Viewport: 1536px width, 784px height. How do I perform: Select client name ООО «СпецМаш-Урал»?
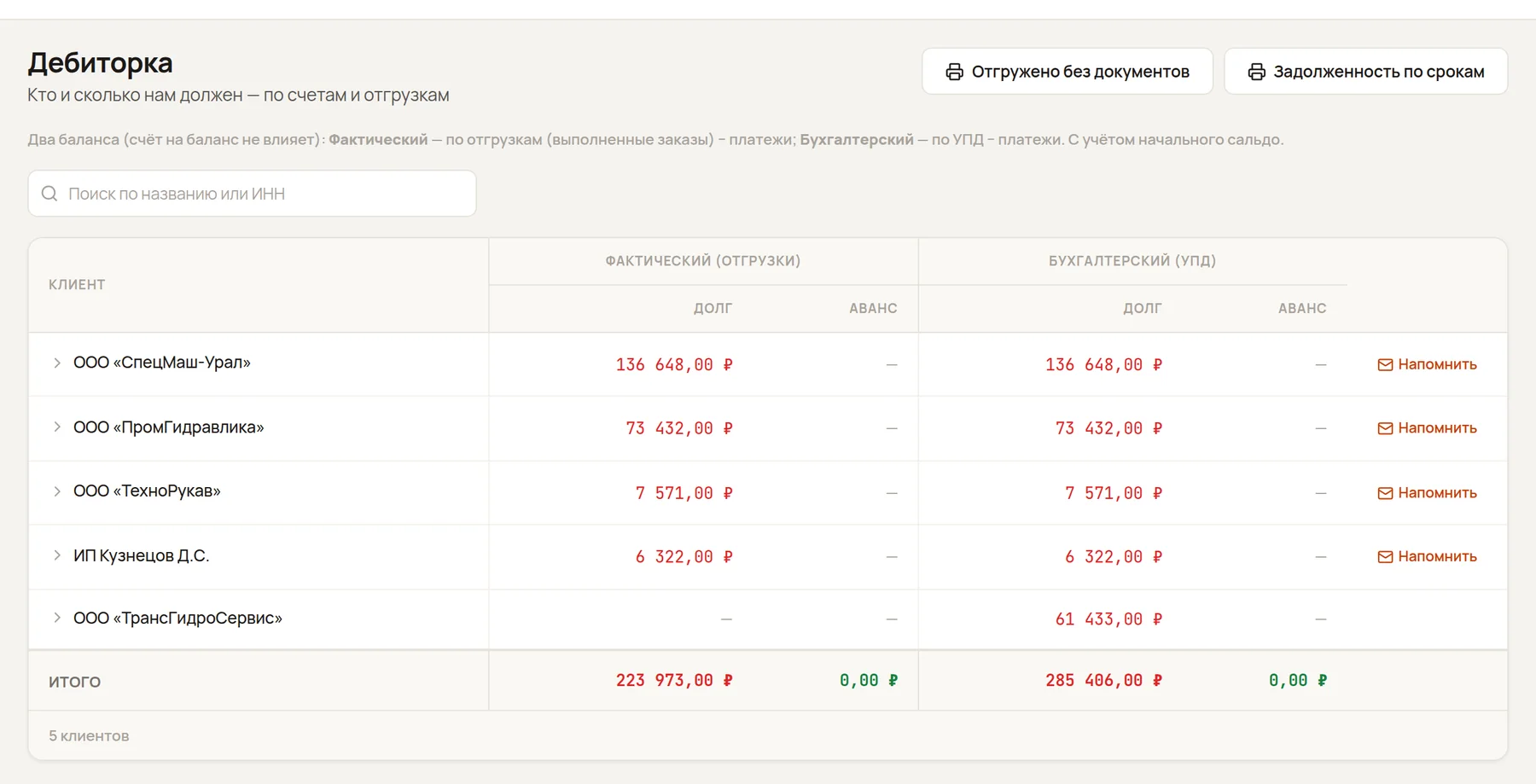tap(162, 363)
